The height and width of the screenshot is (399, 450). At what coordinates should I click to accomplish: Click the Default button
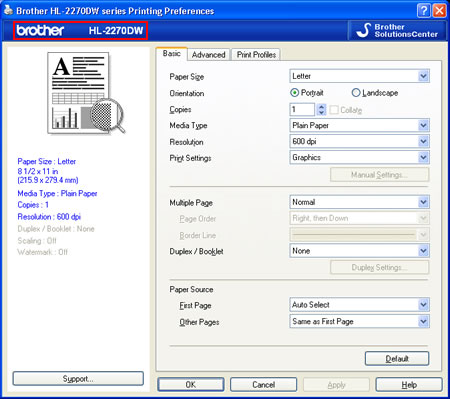coord(397,359)
